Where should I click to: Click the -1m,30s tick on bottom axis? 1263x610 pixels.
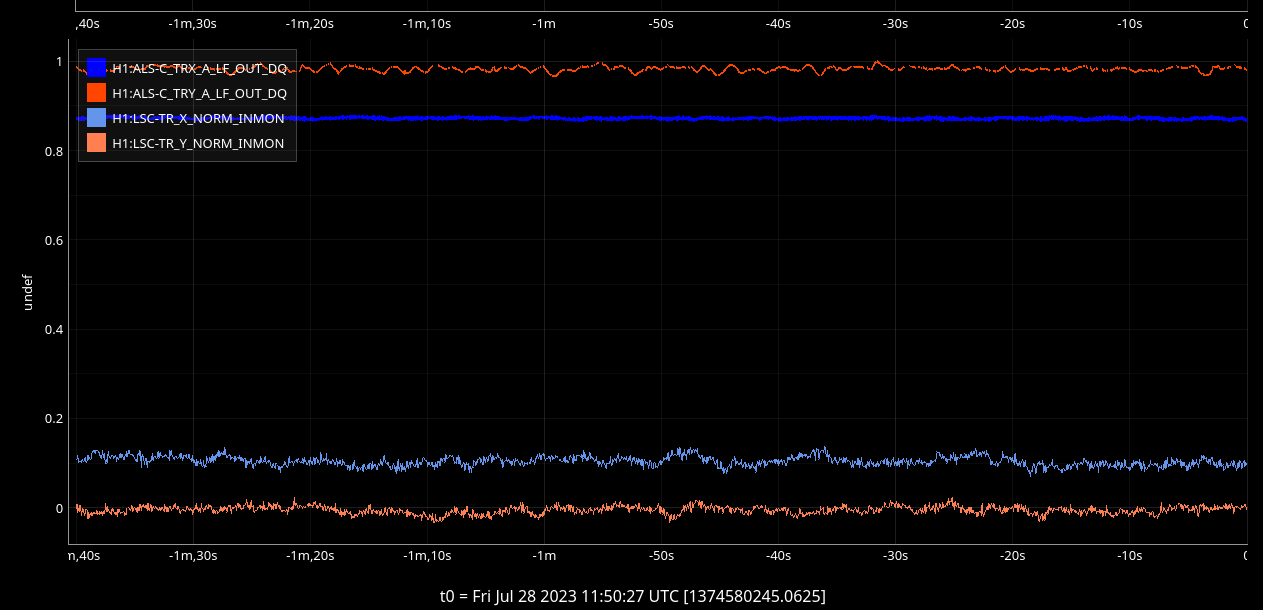click(192, 555)
